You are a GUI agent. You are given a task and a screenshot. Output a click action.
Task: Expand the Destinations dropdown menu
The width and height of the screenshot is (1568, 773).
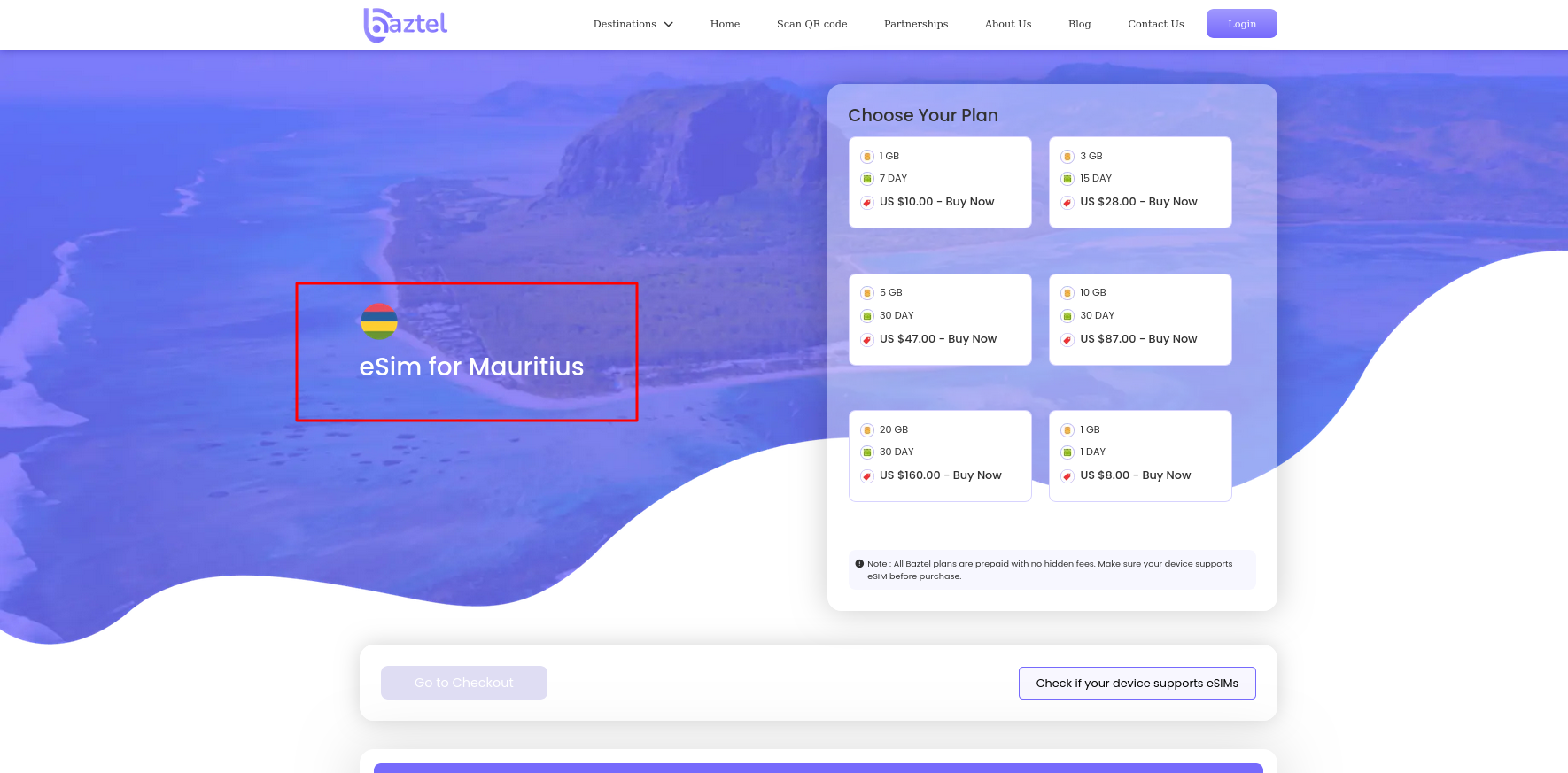pos(625,24)
